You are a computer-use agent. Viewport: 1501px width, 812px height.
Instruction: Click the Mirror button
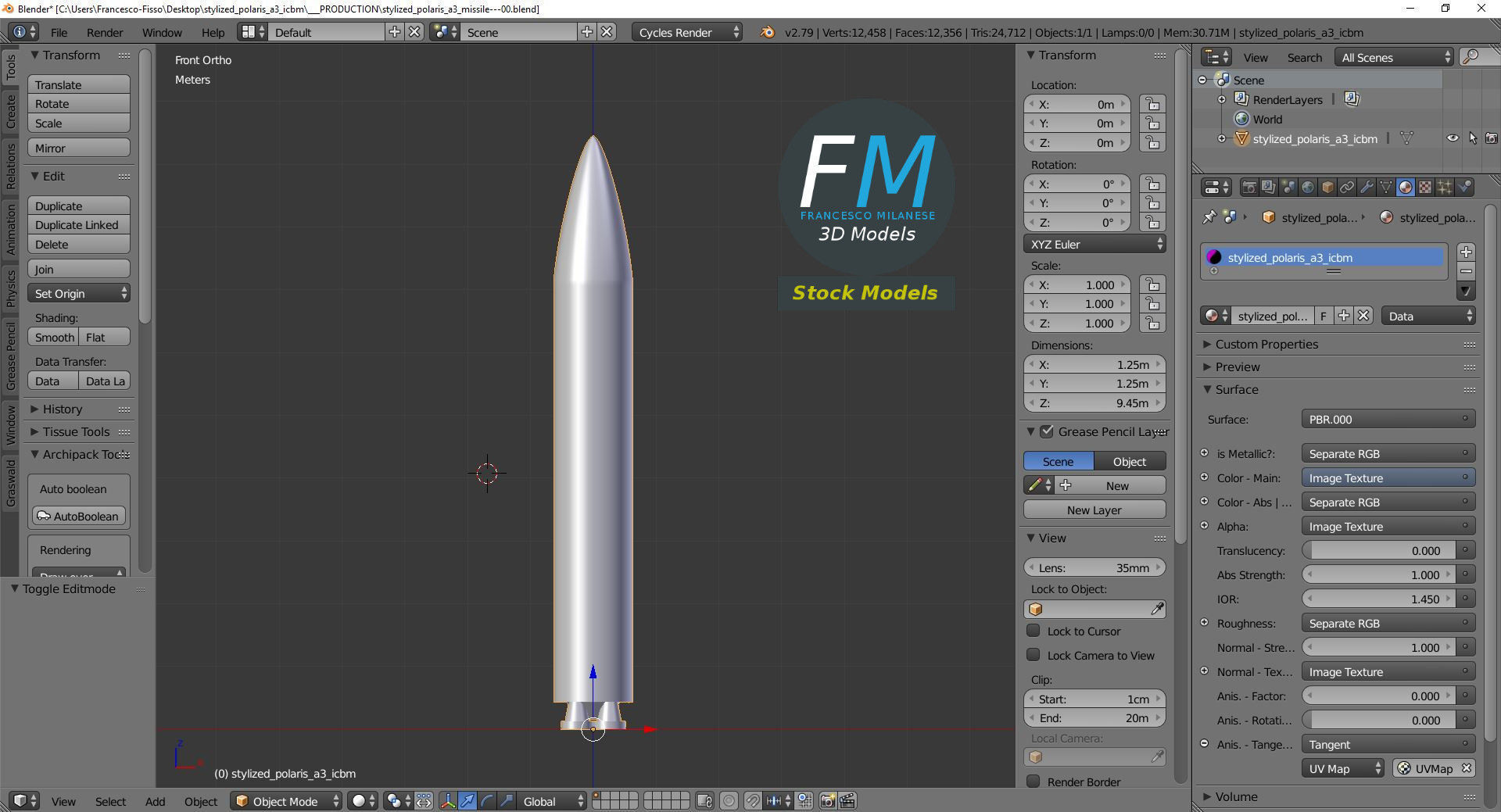pos(79,148)
